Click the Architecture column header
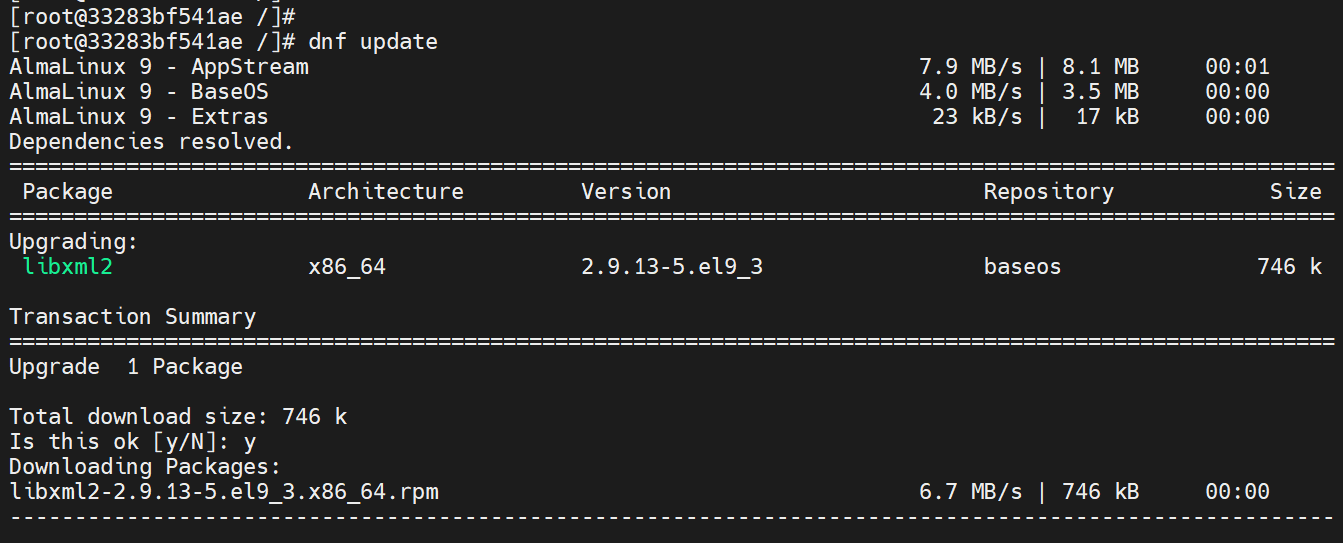Viewport: 1343px width, 543px height. coord(386,192)
